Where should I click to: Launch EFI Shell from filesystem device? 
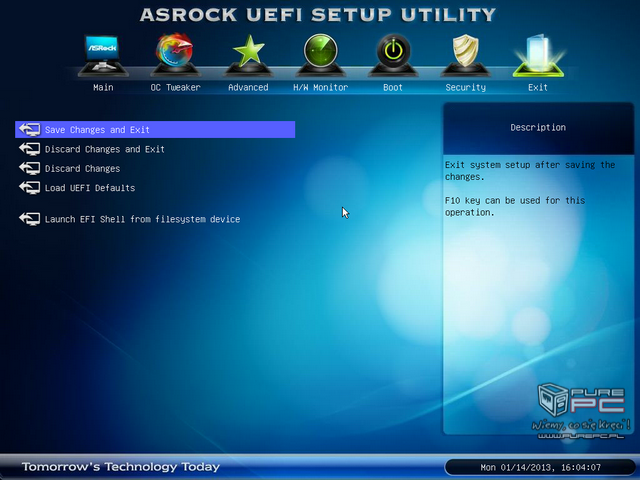tap(142, 219)
